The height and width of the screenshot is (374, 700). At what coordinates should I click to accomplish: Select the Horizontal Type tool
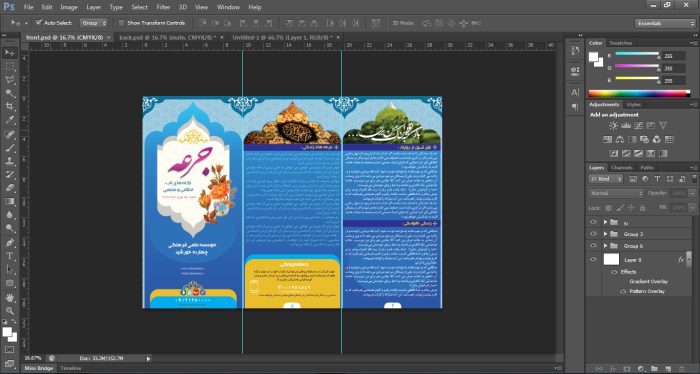tap(9, 256)
